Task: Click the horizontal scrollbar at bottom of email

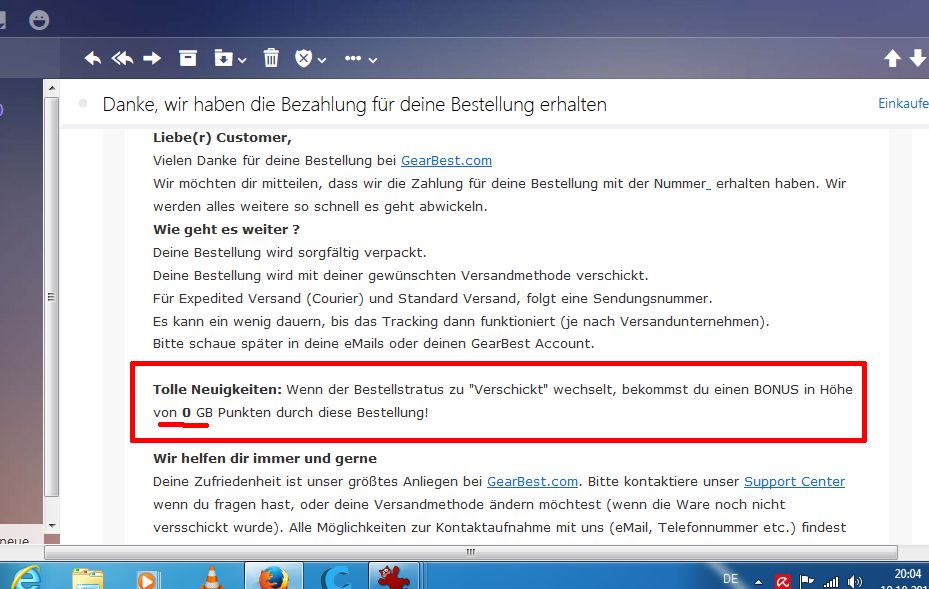Action: 470,552
